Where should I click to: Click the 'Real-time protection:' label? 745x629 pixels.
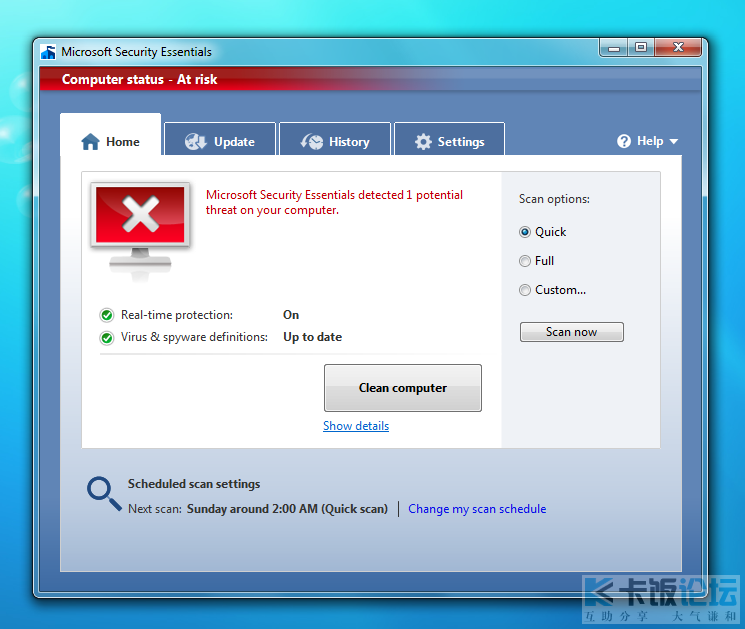[177, 315]
